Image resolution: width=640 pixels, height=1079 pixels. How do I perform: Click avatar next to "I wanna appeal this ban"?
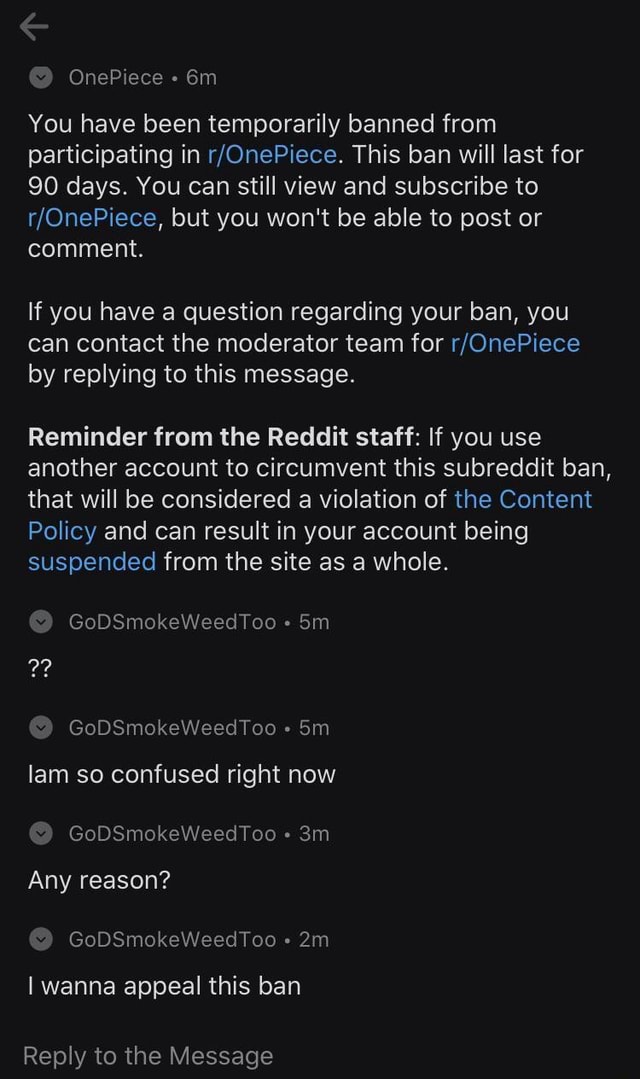40,939
